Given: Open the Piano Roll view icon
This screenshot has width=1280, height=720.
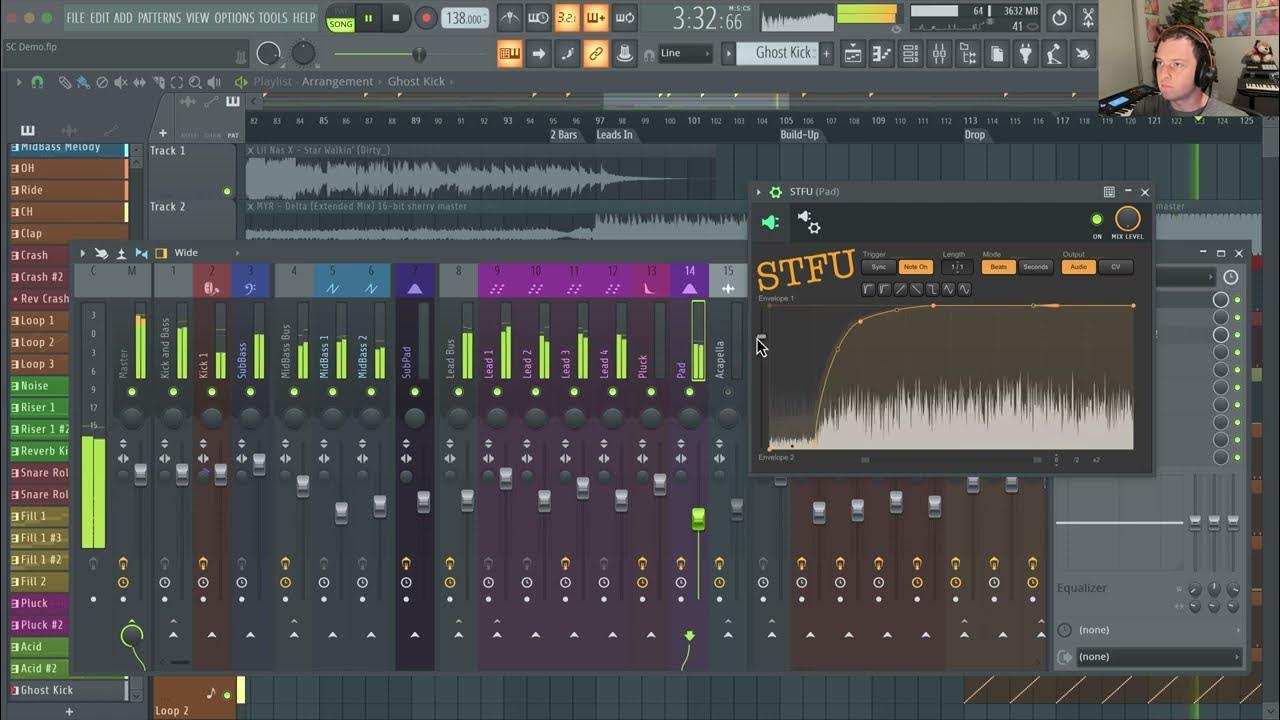Looking at the screenshot, I should 881,54.
